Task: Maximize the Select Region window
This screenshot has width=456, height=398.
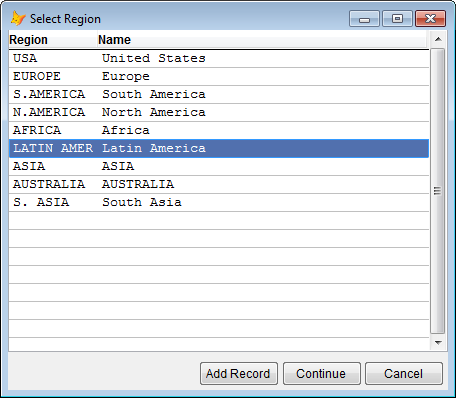Action: (397, 18)
